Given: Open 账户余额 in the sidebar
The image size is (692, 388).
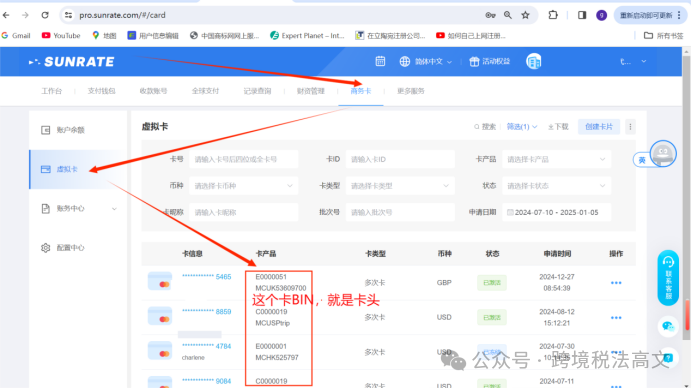Looking at the screenshot, I should [x=78, y=130].
